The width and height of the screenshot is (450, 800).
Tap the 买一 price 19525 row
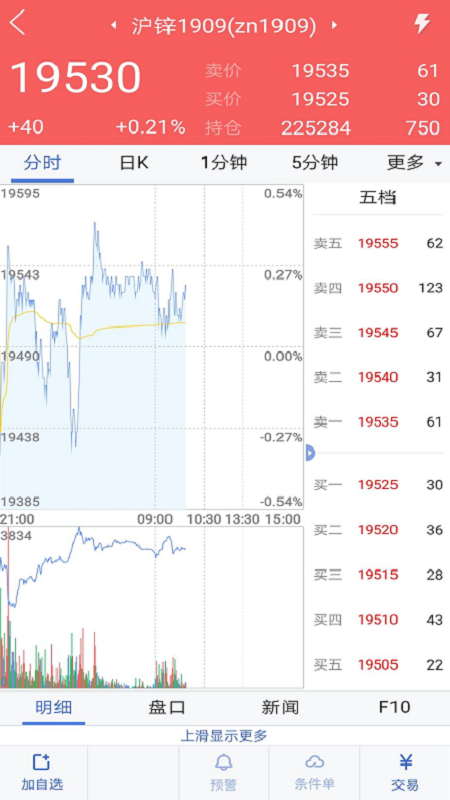378,485
